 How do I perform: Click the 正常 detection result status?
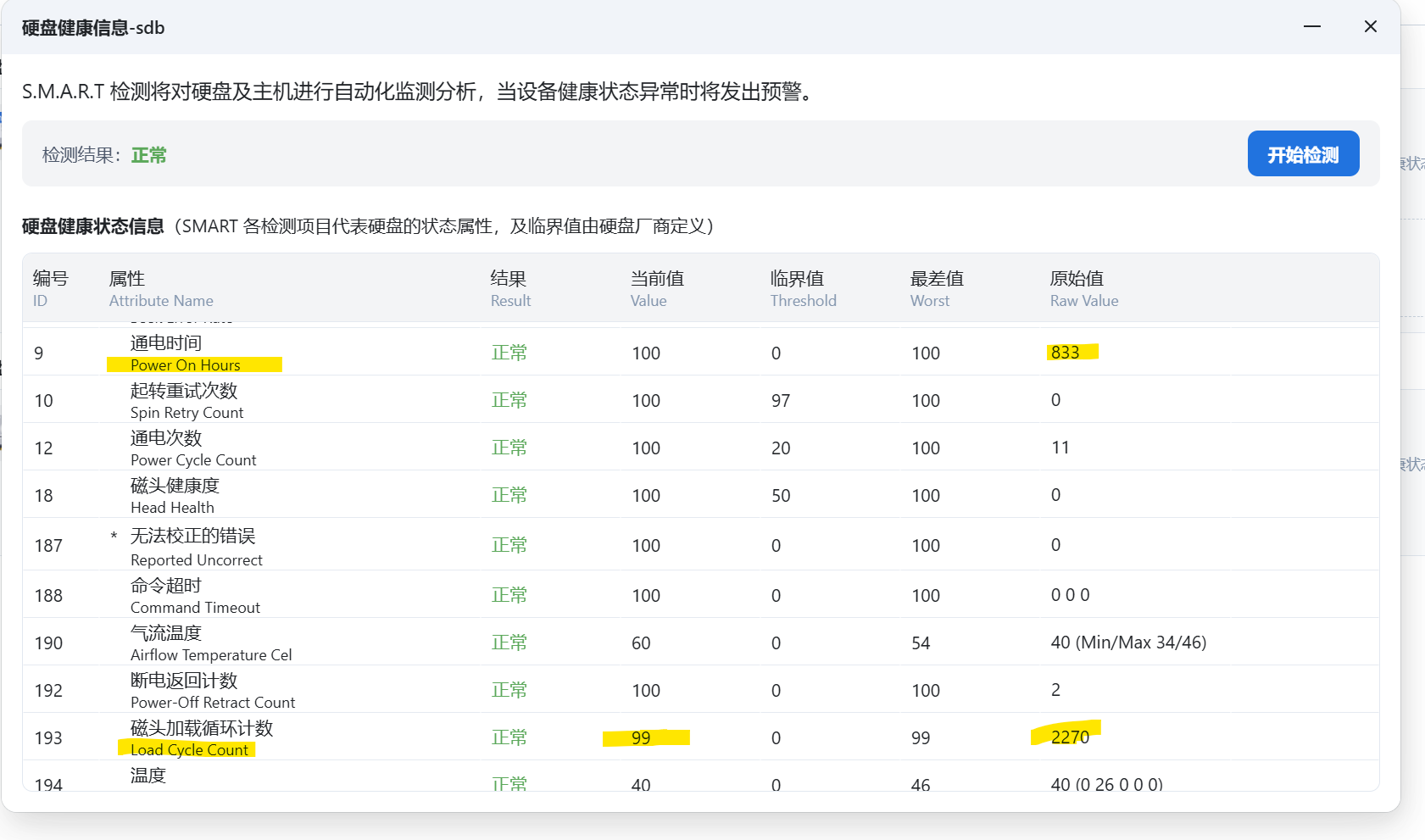coord(149,155)
